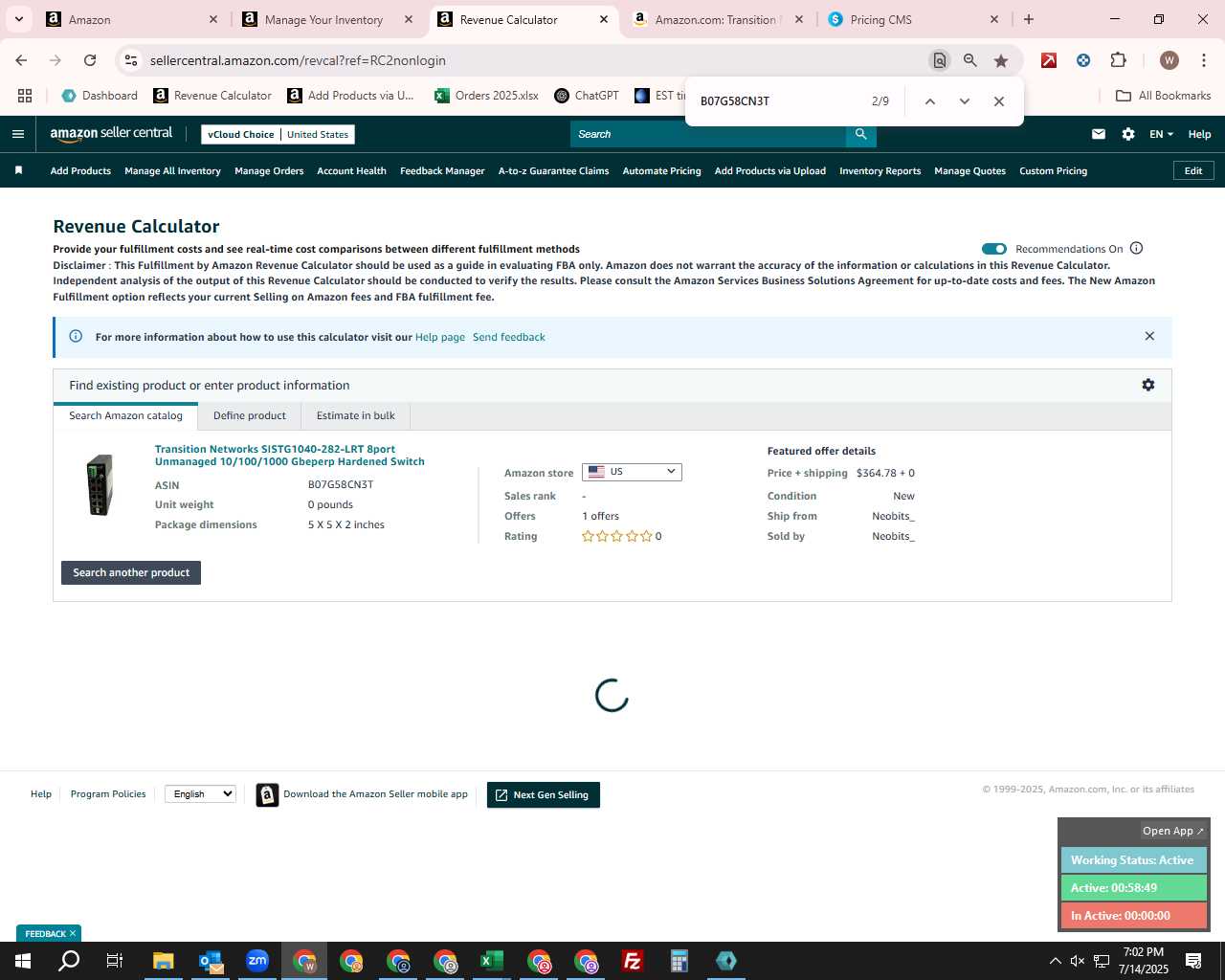Open the Transition Networks product title link
This screenshot has width=1225, height=980.
coord(290,455)
